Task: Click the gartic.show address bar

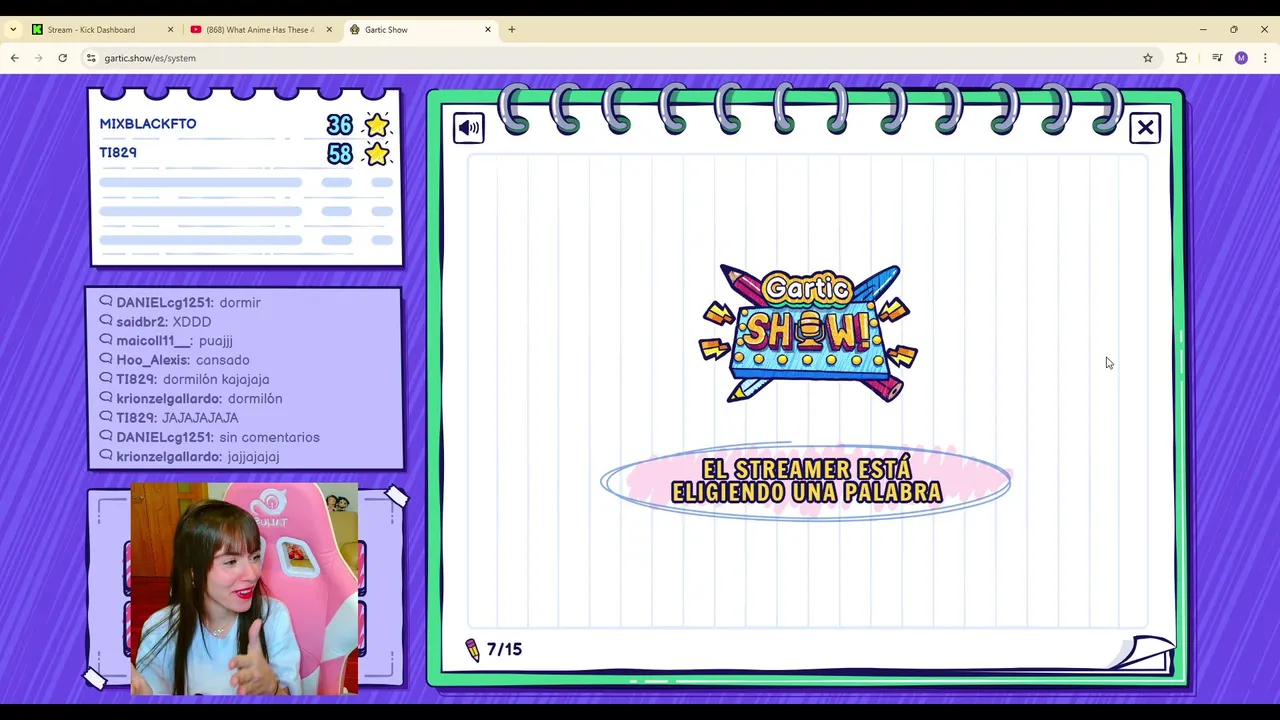Action: click(620, 58)
